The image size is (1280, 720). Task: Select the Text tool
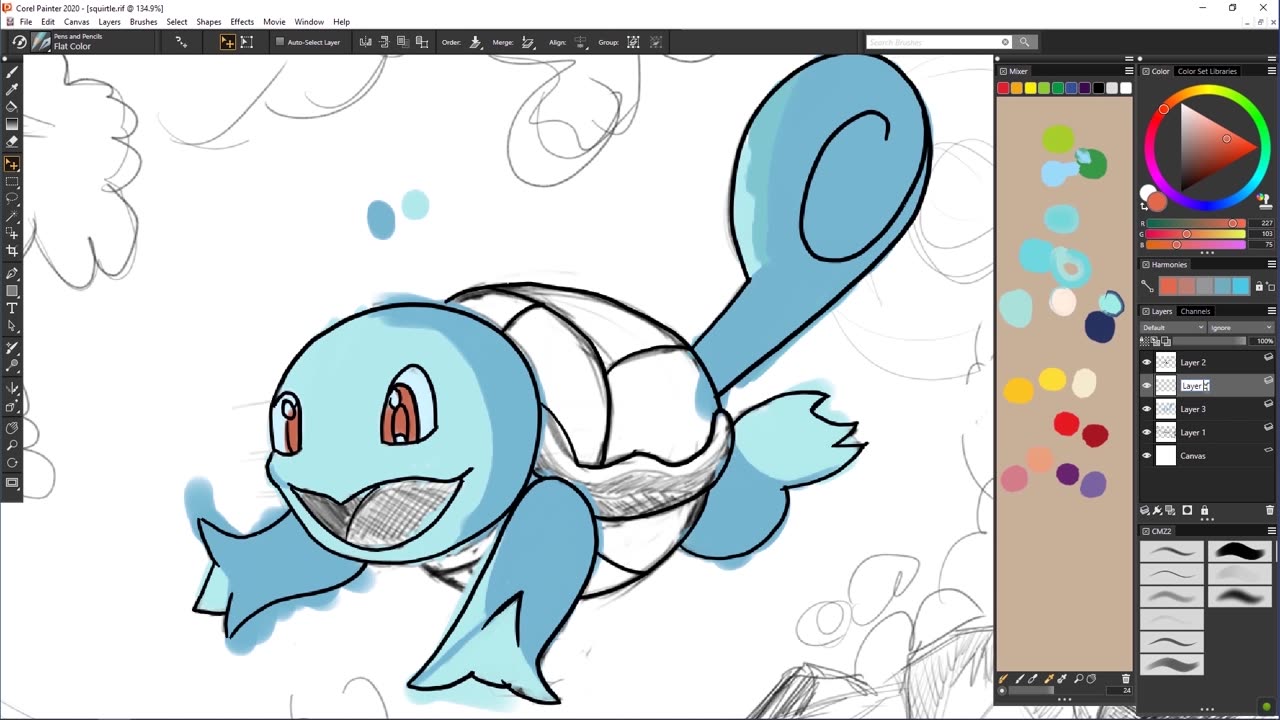[x=12, y=308]
